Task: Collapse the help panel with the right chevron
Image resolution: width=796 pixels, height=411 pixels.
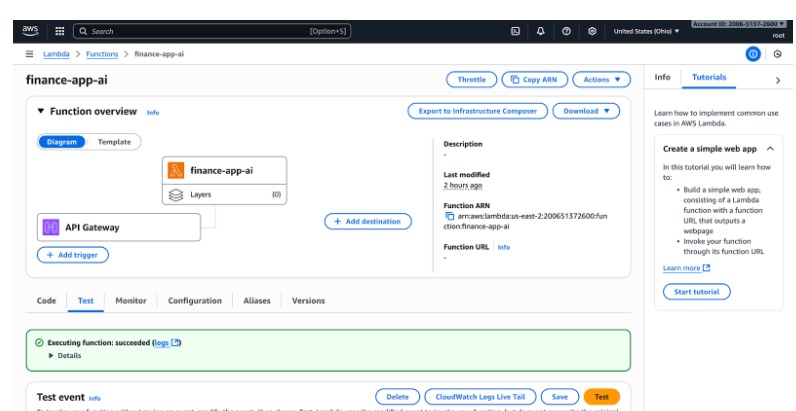Action: pos(778,80)
